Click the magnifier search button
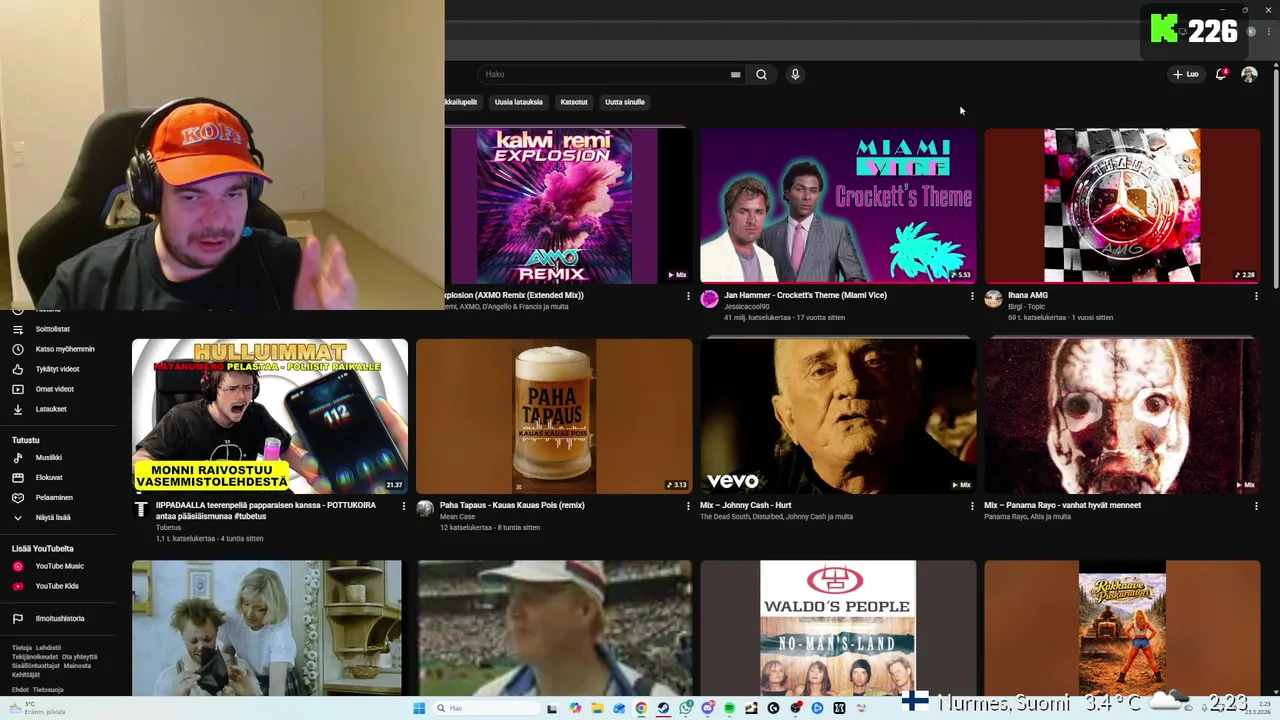Image resolution: width=1280 pixels, height=720 pixels. coord(761,74)
